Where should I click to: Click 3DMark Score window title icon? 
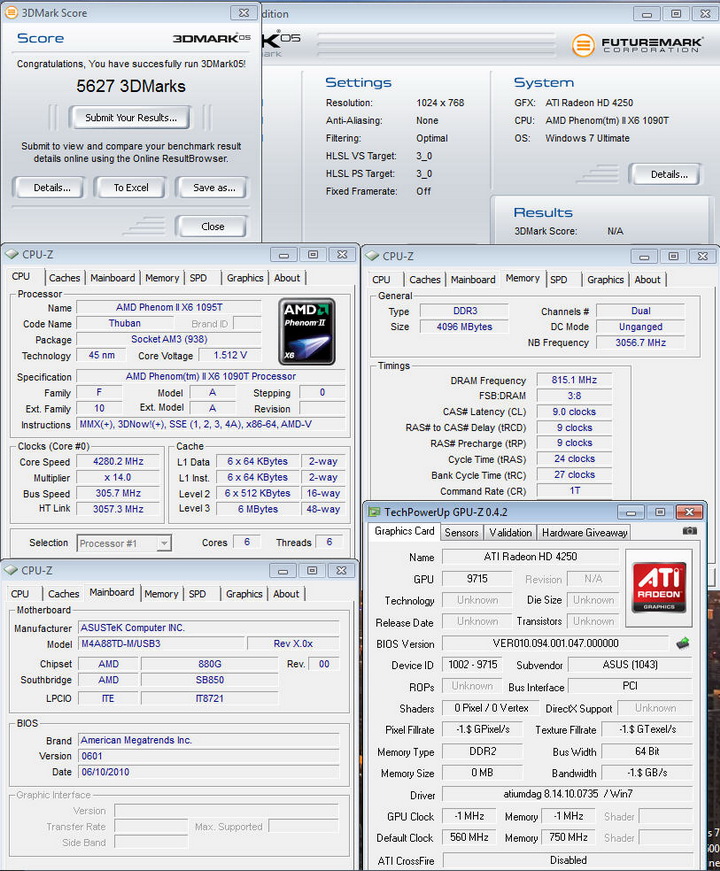pos(11,12)
